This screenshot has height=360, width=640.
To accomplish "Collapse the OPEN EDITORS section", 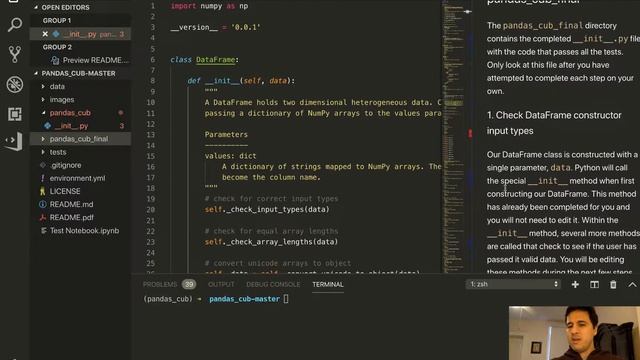I will click(x=36, y=7).
